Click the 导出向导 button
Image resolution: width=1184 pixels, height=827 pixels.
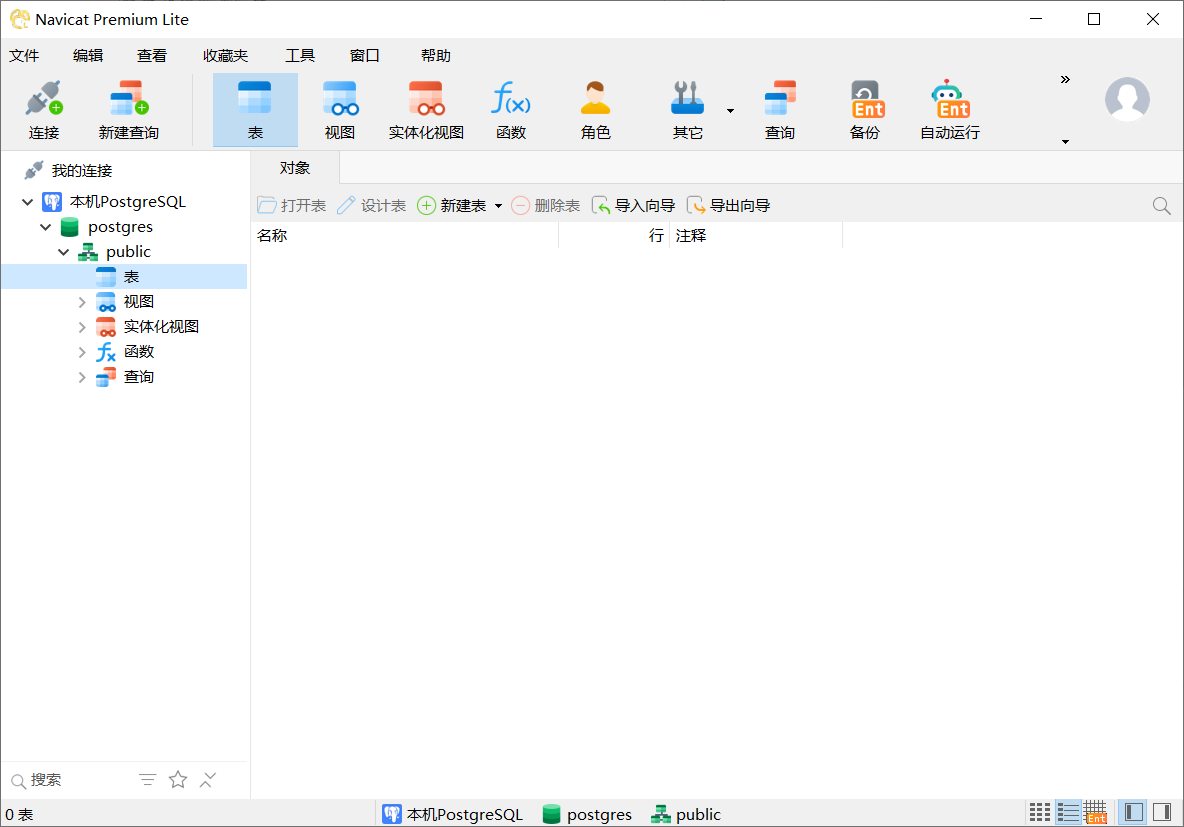click(728, 205)
